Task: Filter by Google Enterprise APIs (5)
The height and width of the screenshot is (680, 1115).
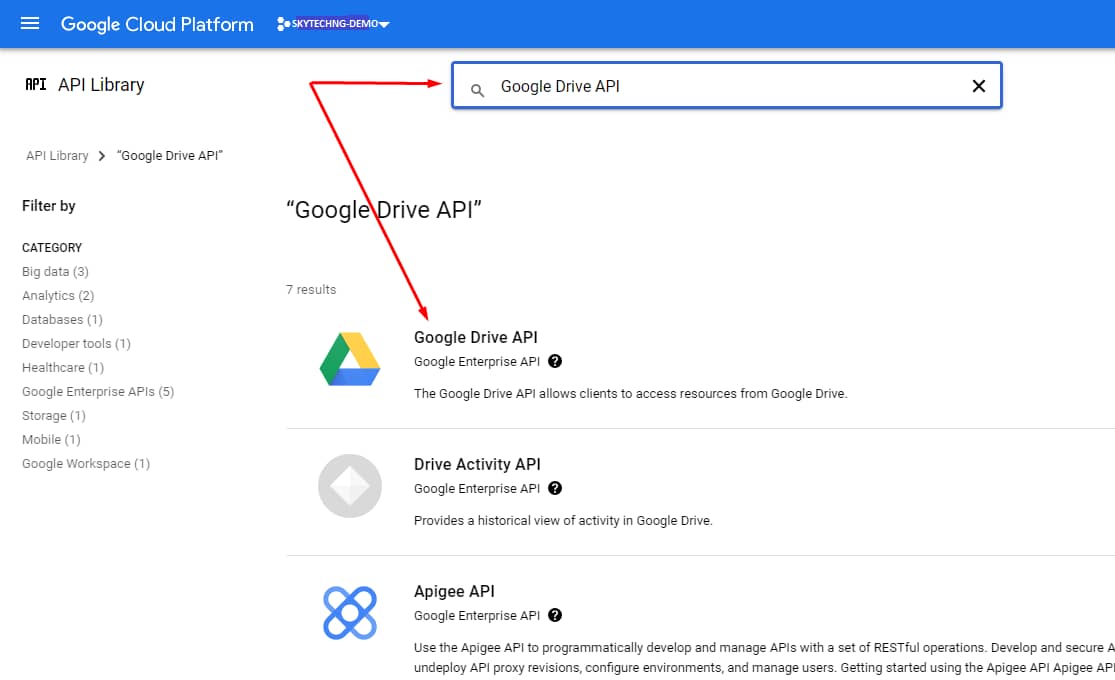Action: 98,392
